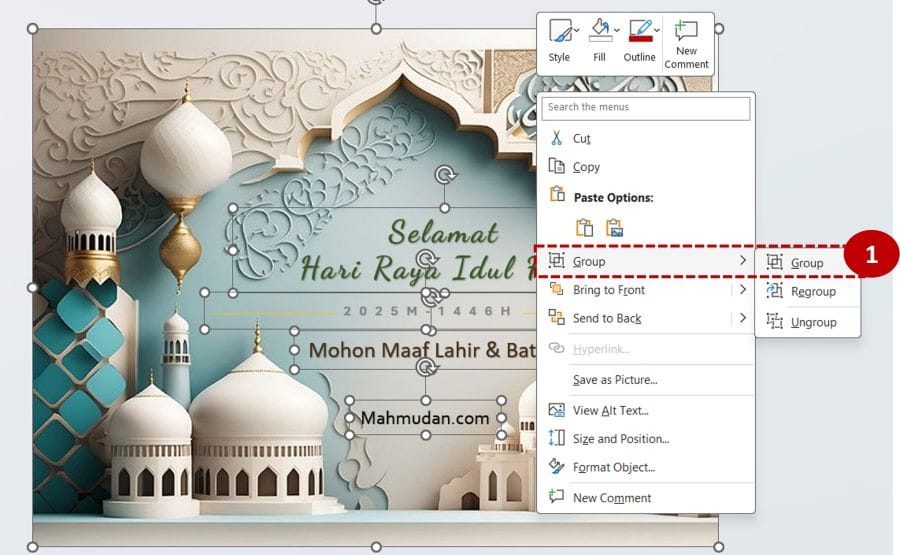Viewport: 900px width, 555px height.
Task: Click the Outline pen icon
Action: click(639, 28)
